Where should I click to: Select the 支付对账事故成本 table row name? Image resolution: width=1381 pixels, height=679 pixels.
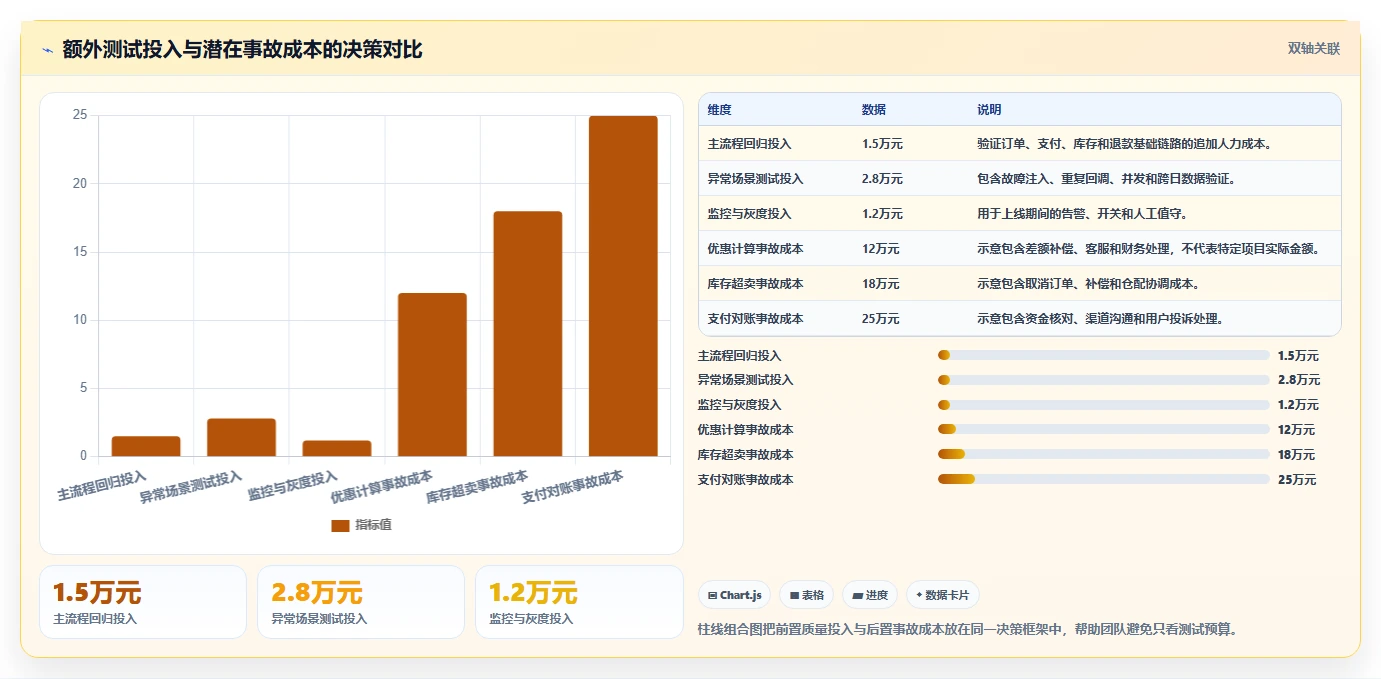click(755, 319)
